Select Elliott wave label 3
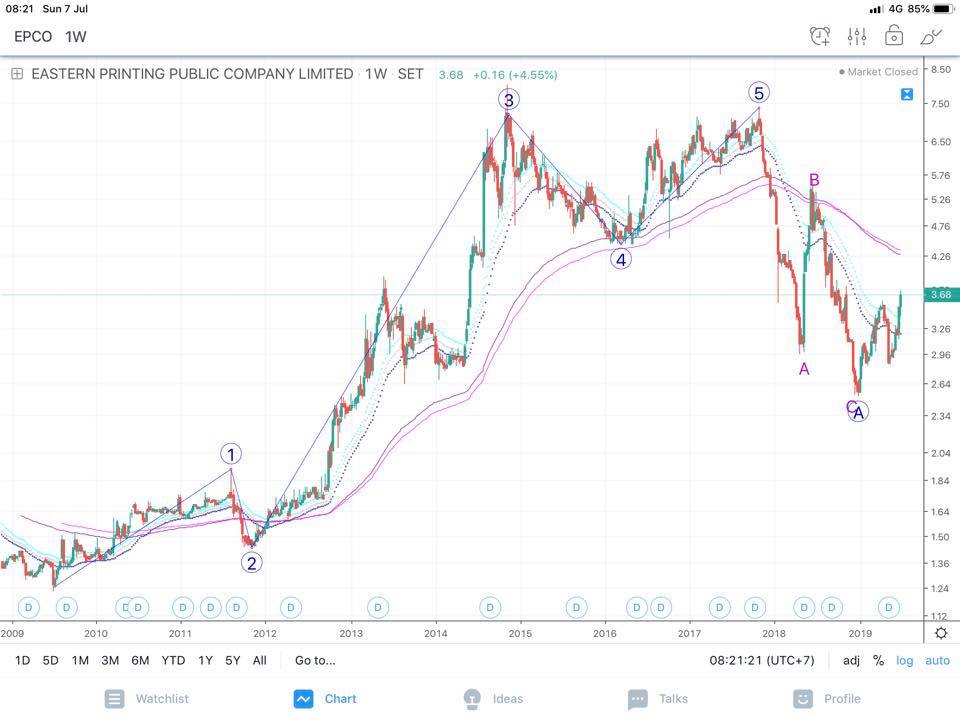The width and height of the screenshot is (960, 720). pos(509,99)
